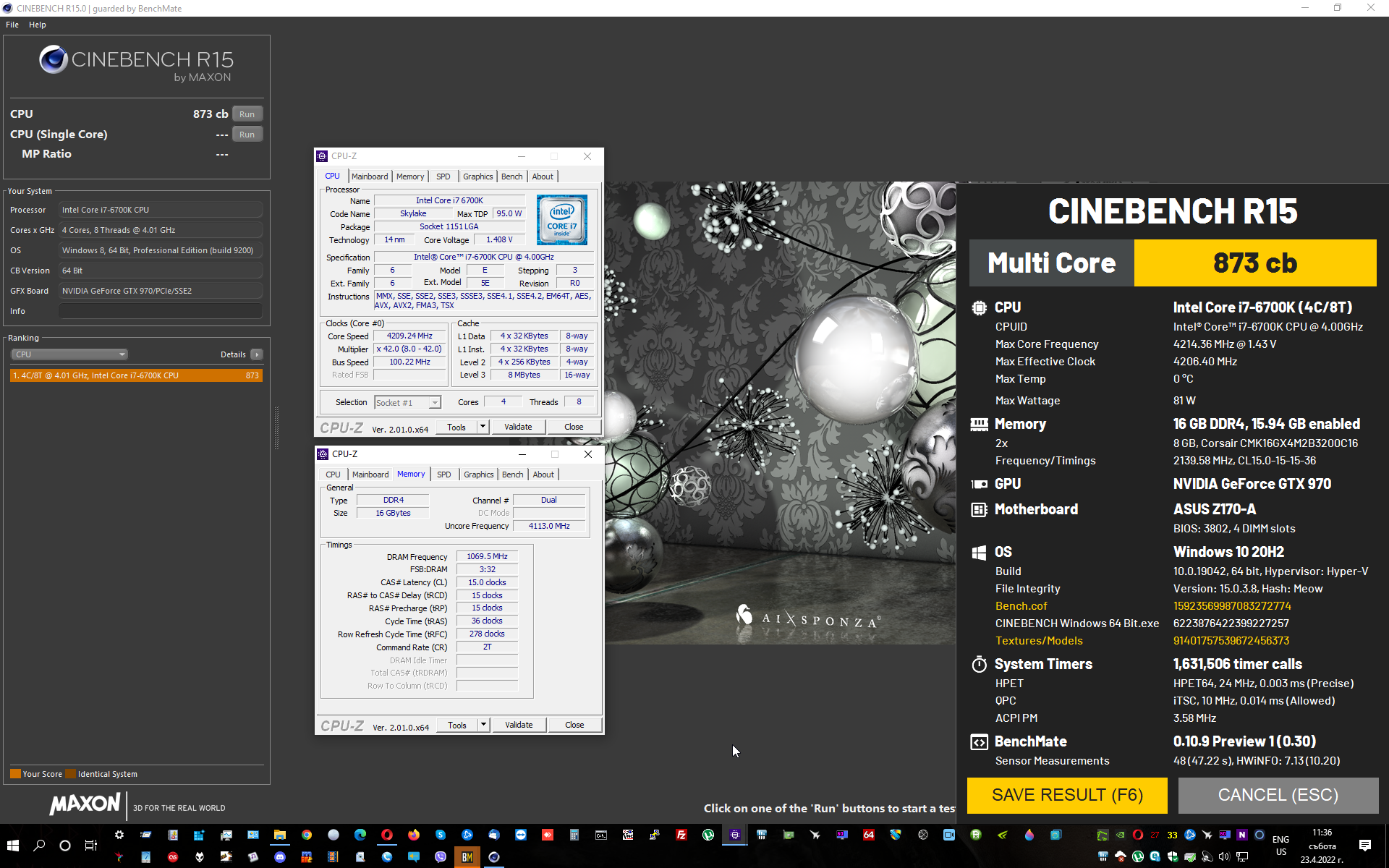Viewport: 1389px width, 868px height.
Task: Click Tools button in upper CPU-Z window
Action: pos(456,427)
